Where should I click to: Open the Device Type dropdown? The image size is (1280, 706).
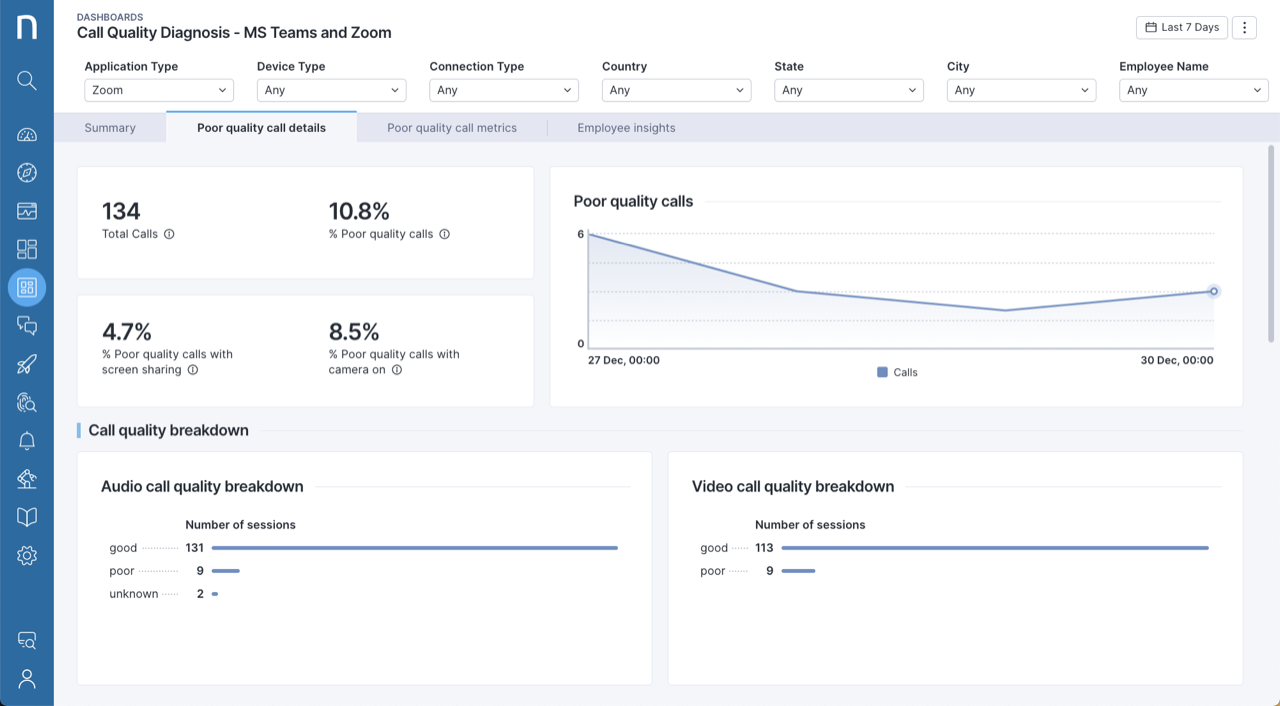pyautogui.click(x=331, y=90)
